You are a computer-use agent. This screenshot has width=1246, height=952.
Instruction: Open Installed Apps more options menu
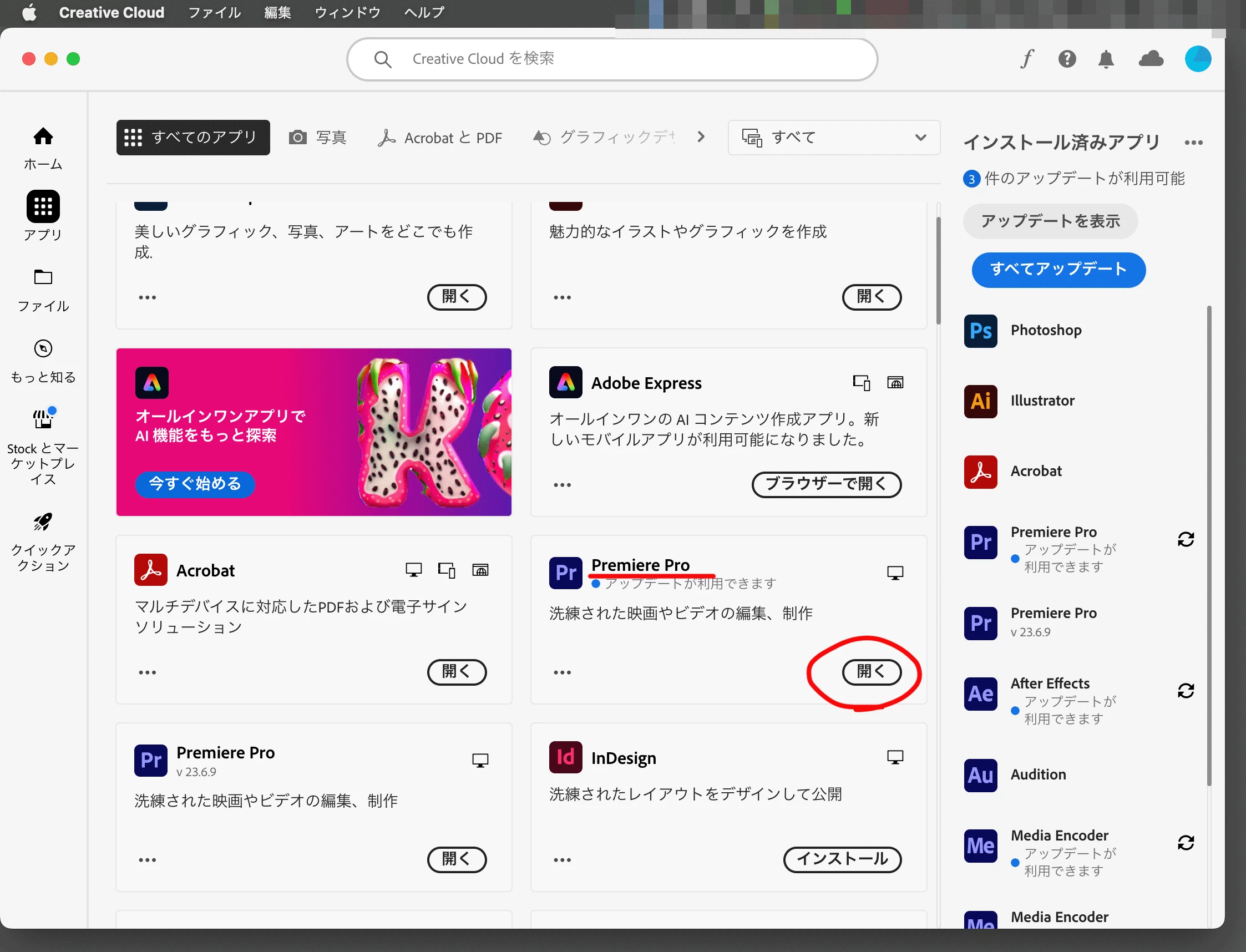[x=1193, y=143]
